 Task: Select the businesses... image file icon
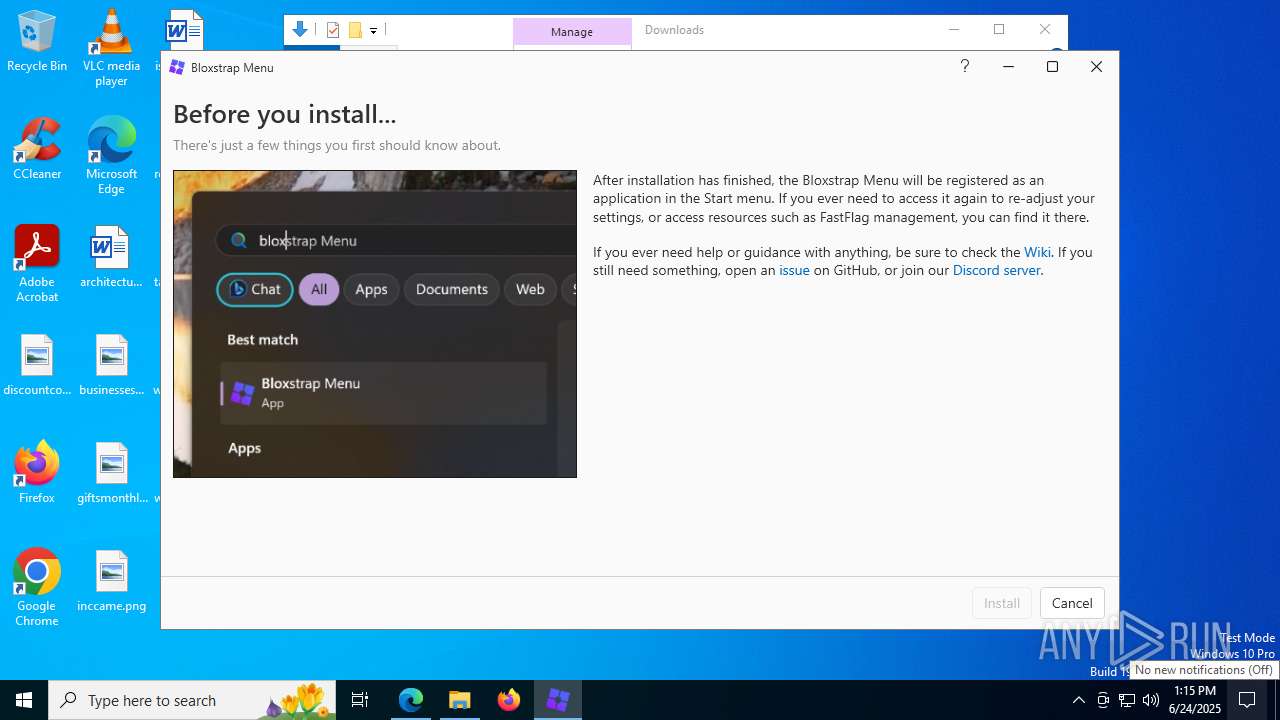[111, 365]
